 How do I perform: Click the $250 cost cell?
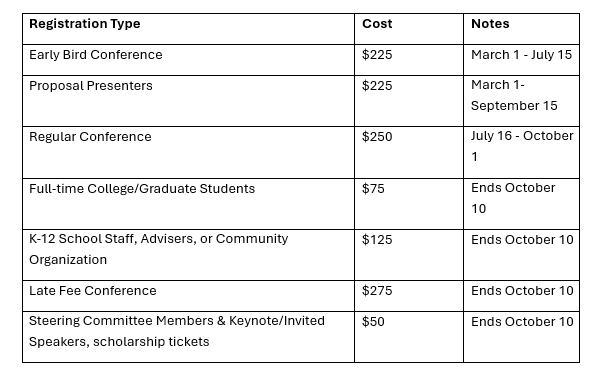(409, 152)
